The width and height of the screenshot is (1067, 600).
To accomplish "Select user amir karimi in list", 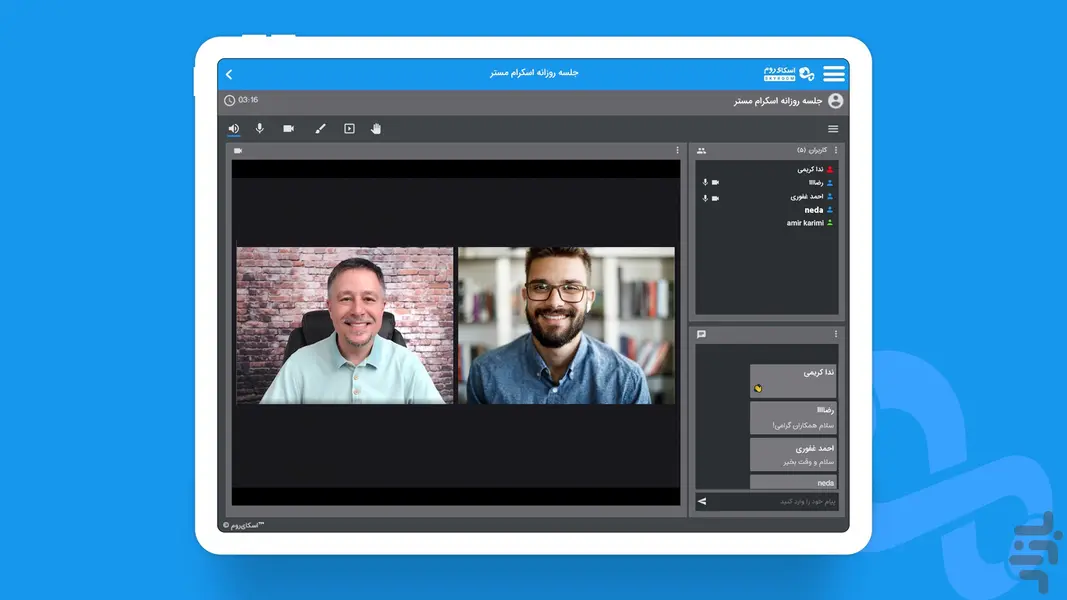I will pyautogui.click(x=805, y=223).
